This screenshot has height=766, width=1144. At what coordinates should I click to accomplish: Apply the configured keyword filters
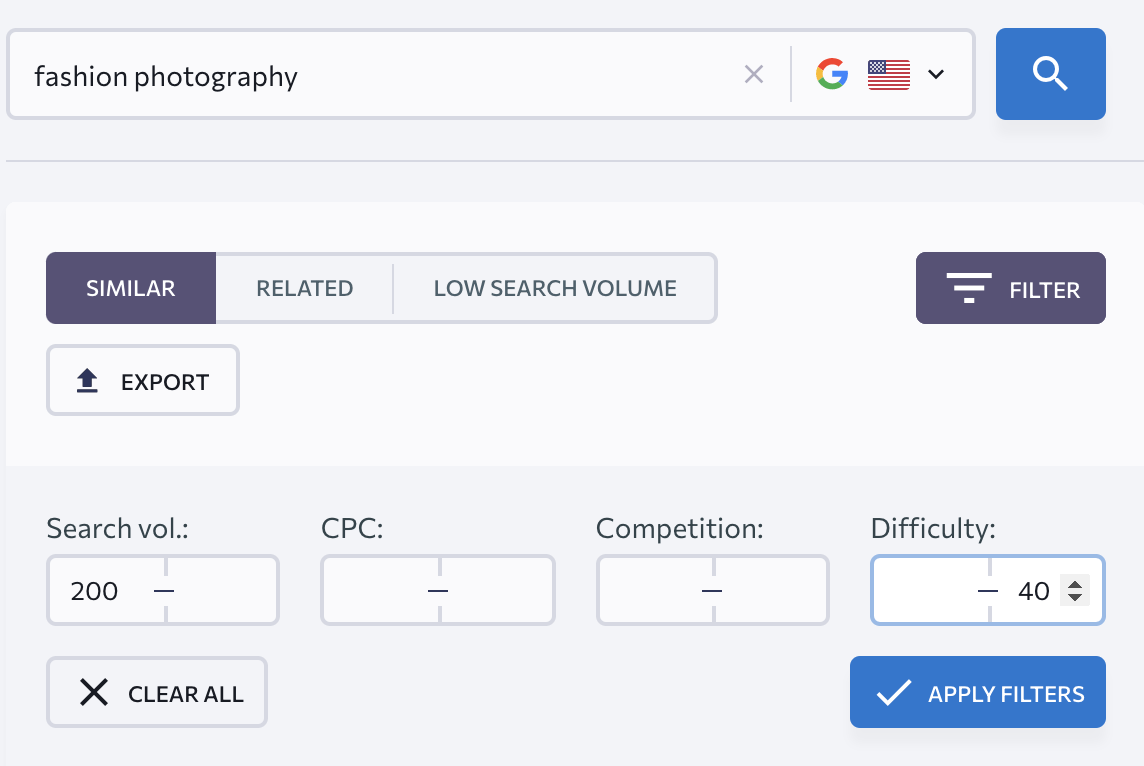click(x=977, y=691)
